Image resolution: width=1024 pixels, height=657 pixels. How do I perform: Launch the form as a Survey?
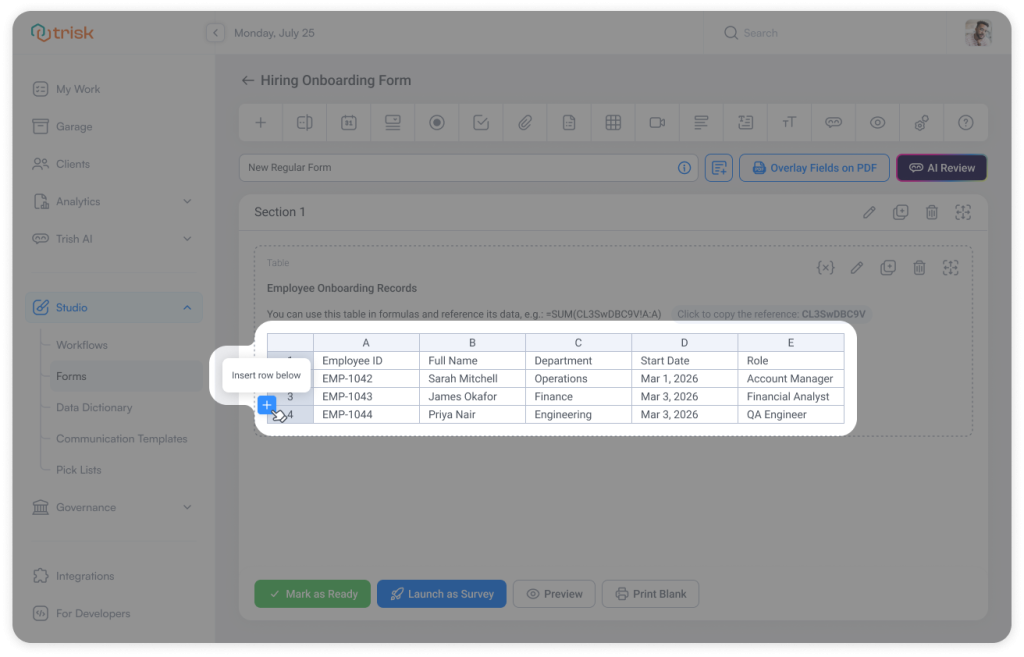point(441,593)
